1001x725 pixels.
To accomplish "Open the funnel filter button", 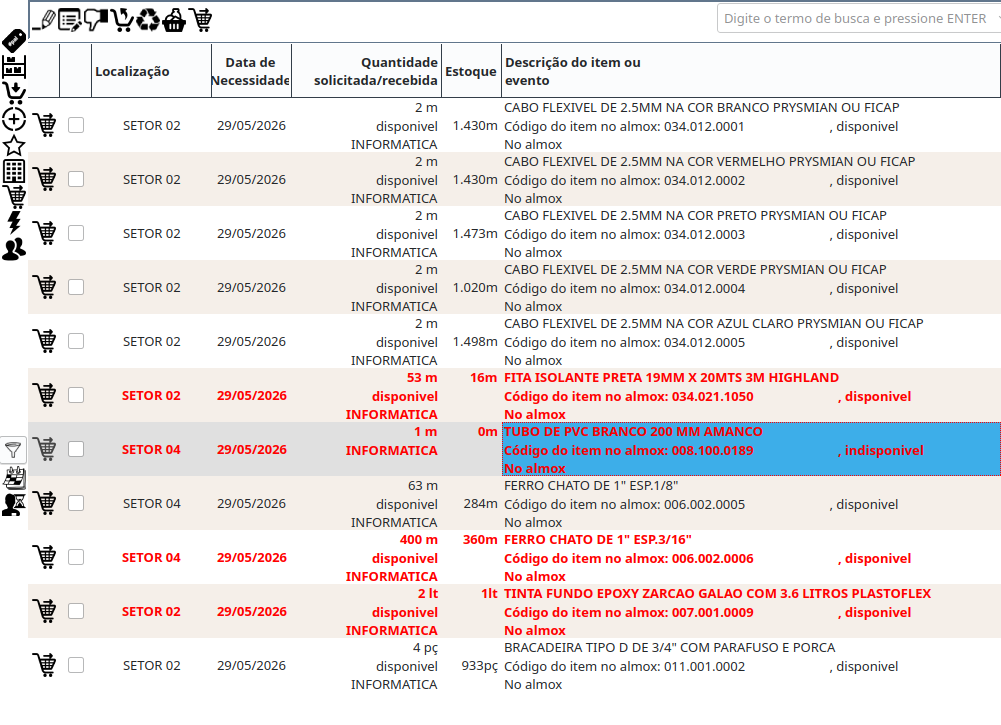I will point(13,449).
